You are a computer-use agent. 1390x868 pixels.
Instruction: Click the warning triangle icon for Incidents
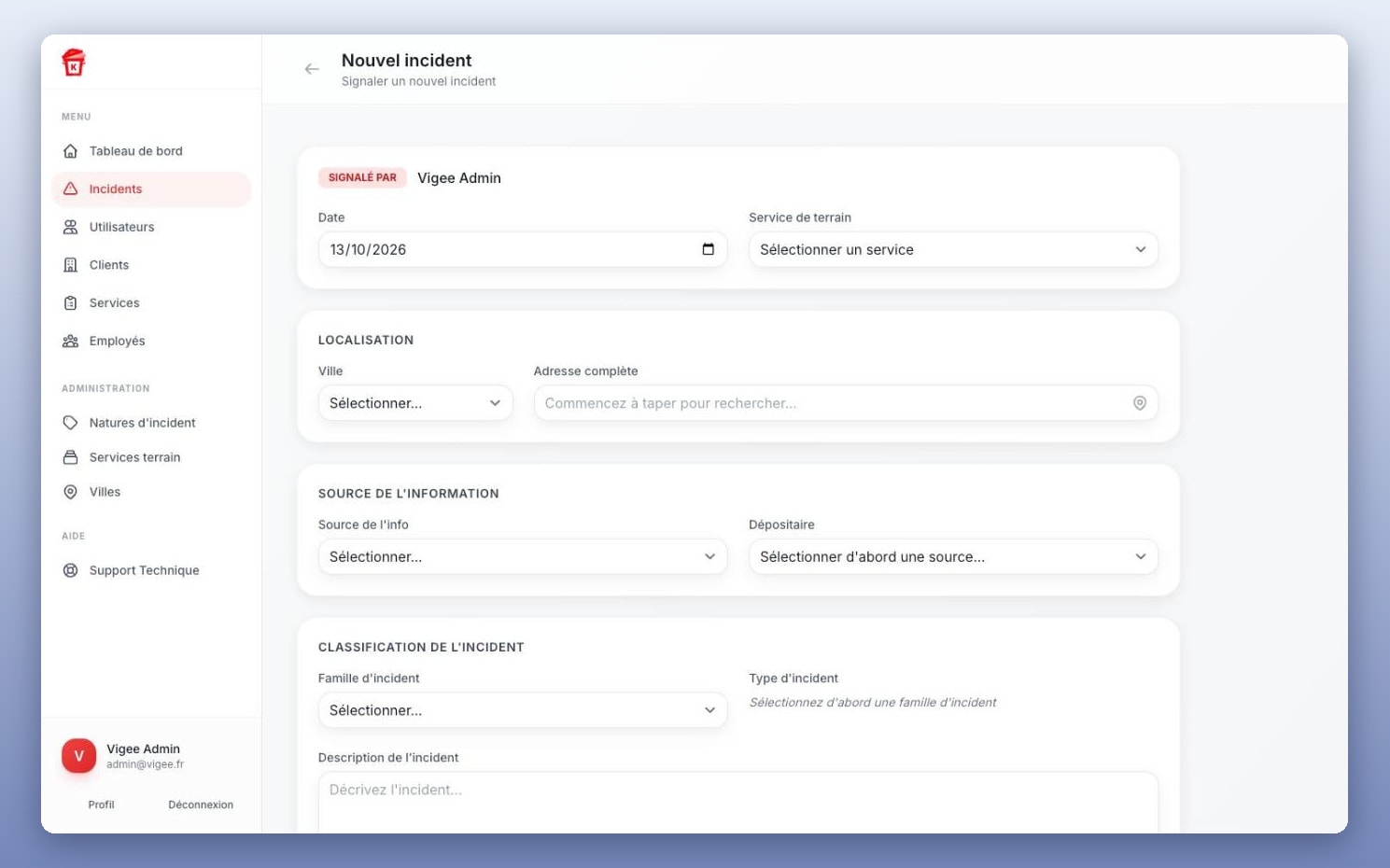[x=70, y=189]
